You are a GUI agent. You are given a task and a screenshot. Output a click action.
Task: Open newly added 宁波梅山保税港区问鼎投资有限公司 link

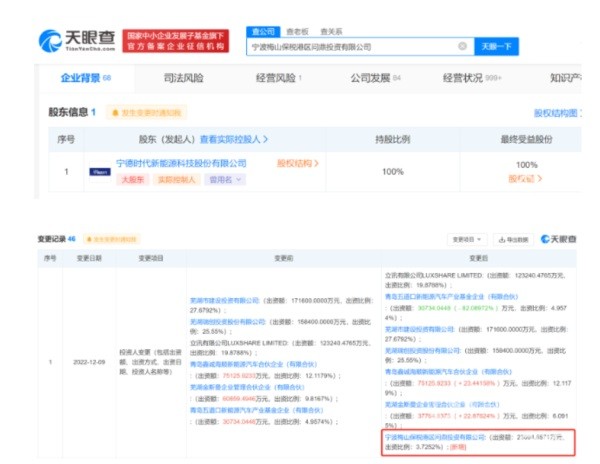coord(435,437)
